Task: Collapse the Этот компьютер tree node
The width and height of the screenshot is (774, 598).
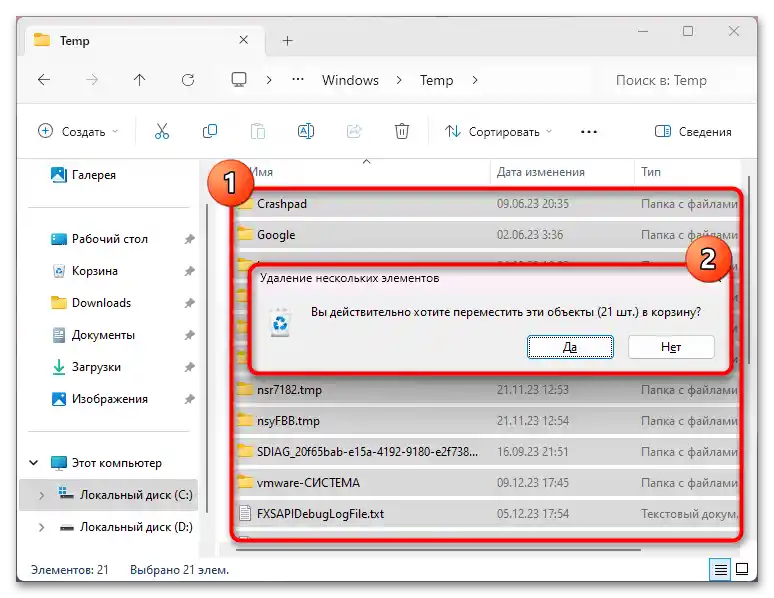Action: click(x=34, y=463)
